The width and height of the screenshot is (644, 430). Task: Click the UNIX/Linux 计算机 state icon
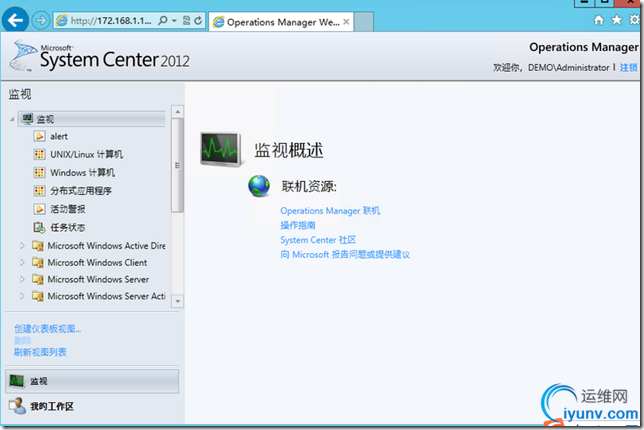[39, 154]
